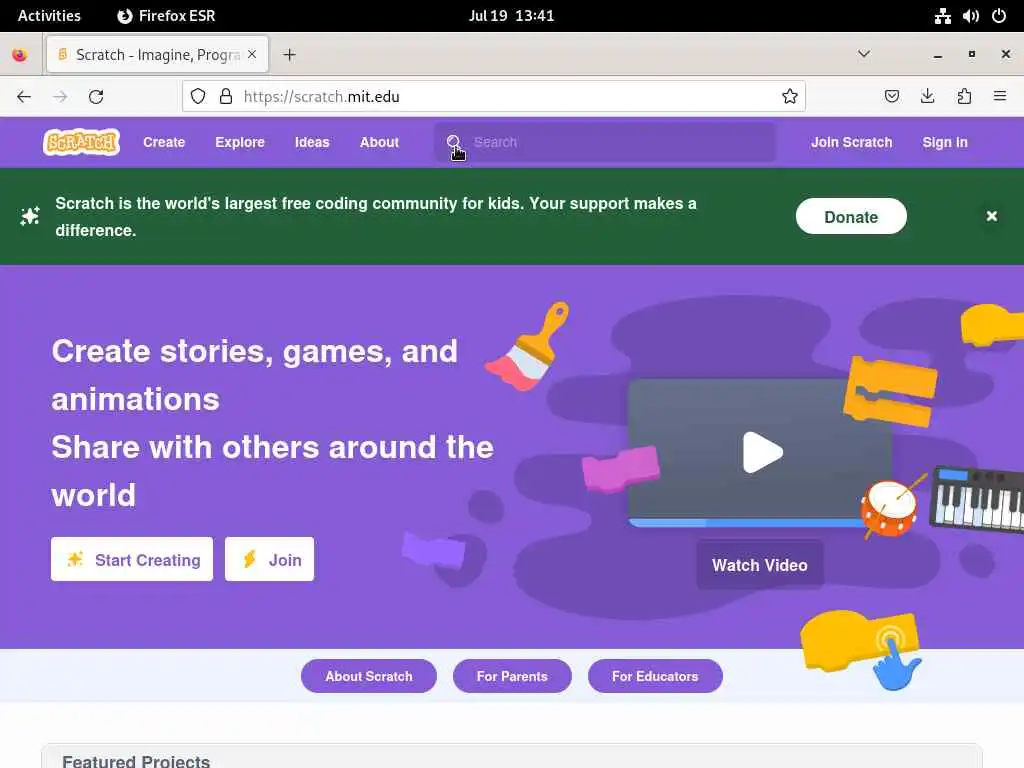Image resolution: width=1024 pixels, height=768 pixels.
Task: Close the Scratch browser tab
Action: click(x=252, y=55)
